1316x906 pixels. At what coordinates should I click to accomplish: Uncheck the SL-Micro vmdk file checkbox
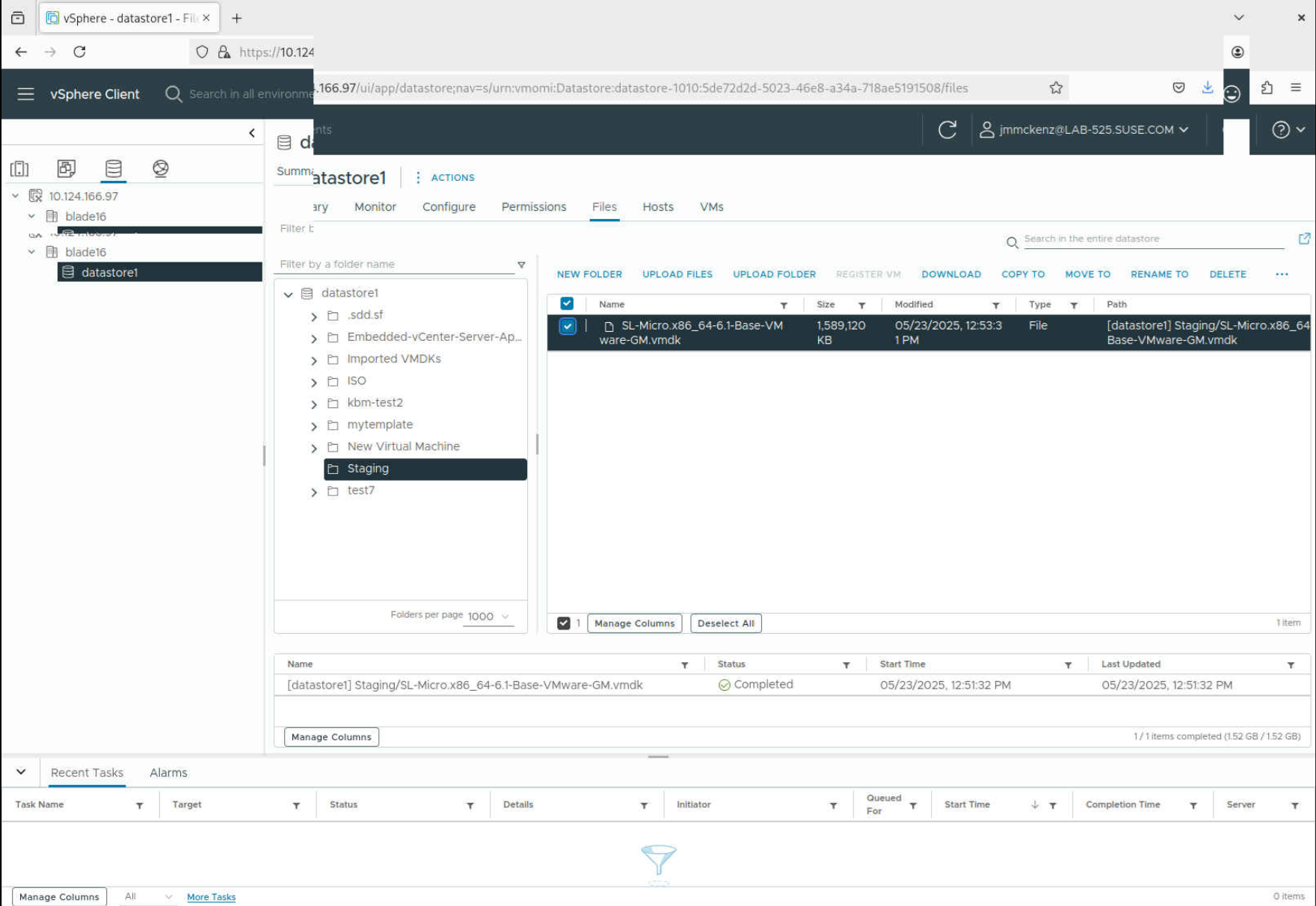(x=568, y=326)
